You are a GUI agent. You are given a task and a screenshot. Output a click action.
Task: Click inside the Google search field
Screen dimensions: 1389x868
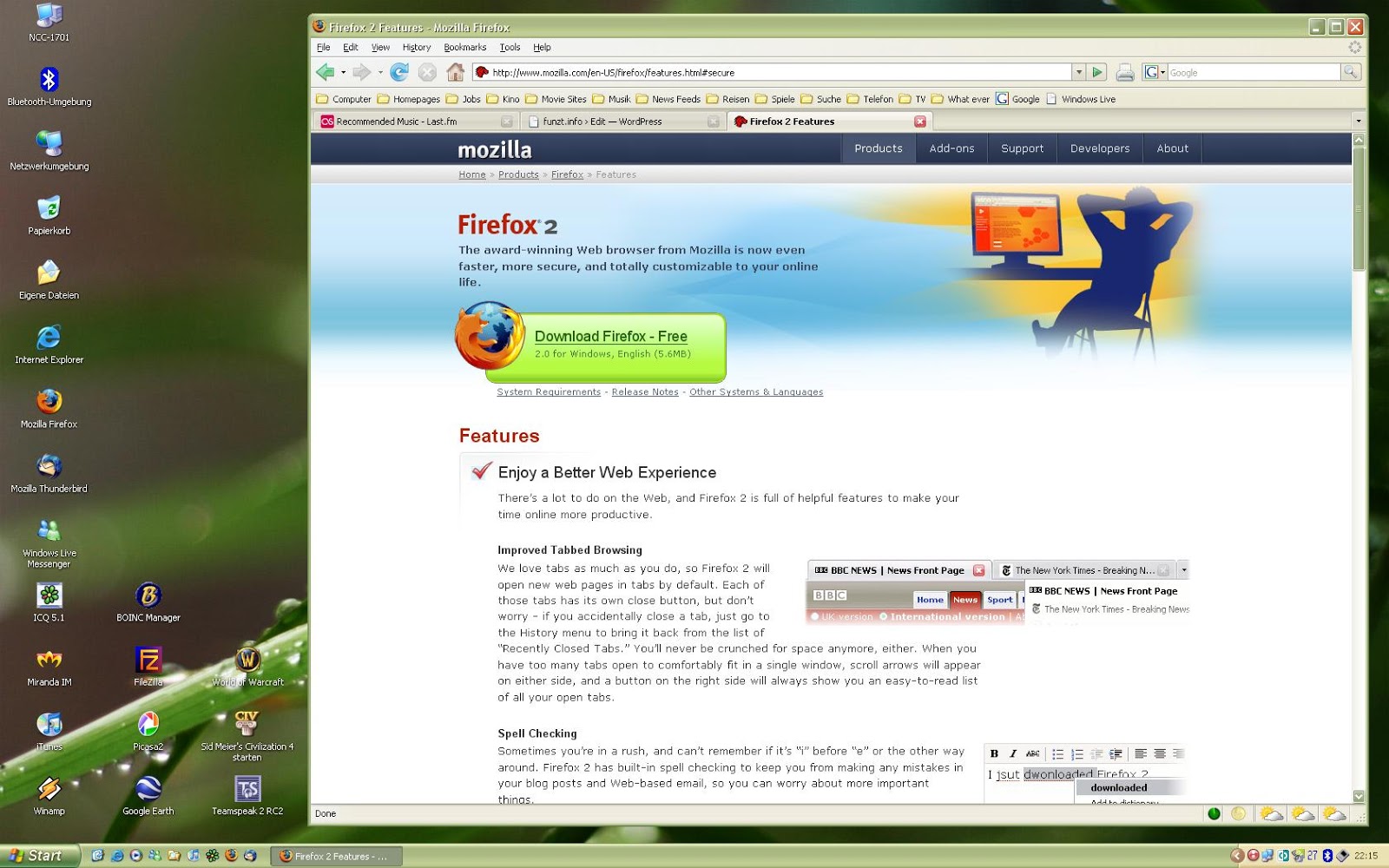point(1253,73)
